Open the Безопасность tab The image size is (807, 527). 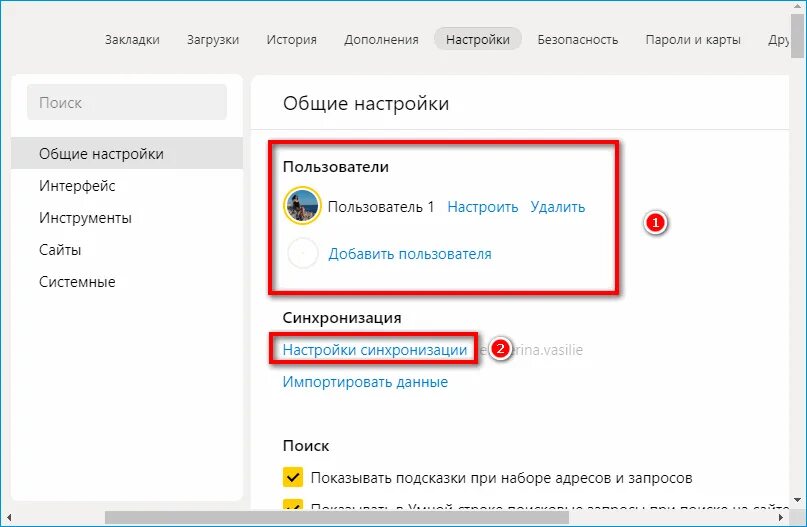(577, 40)
